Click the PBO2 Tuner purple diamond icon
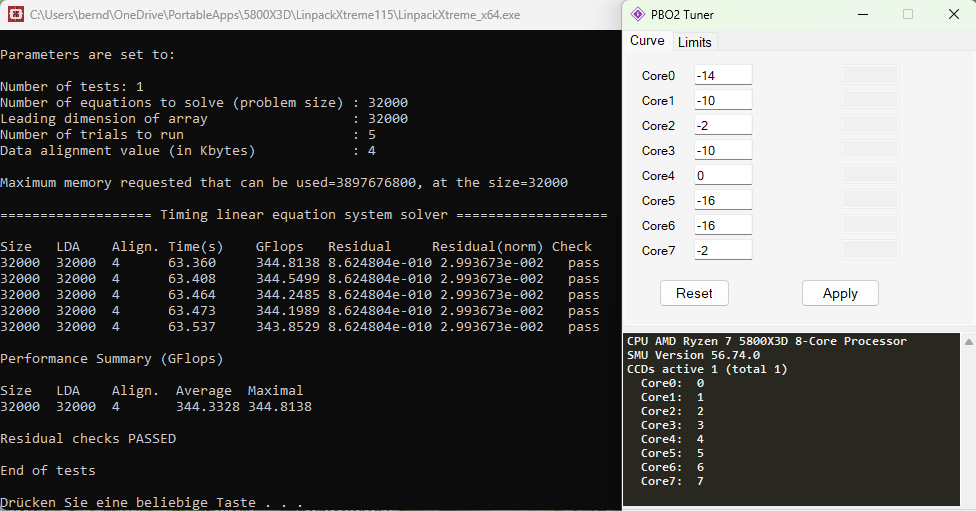The width and height of the screenshot is (976, 511). point(638,14)
